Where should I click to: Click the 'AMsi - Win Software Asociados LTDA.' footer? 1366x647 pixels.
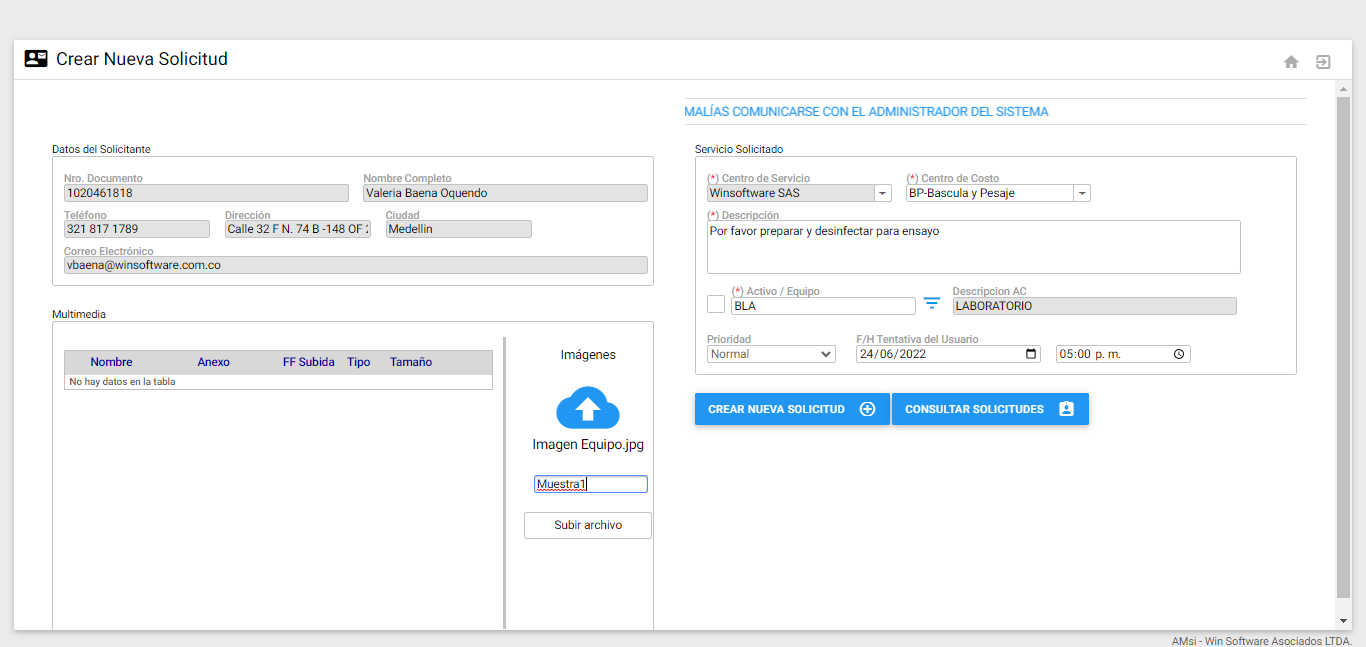[x=1262, y=641]
